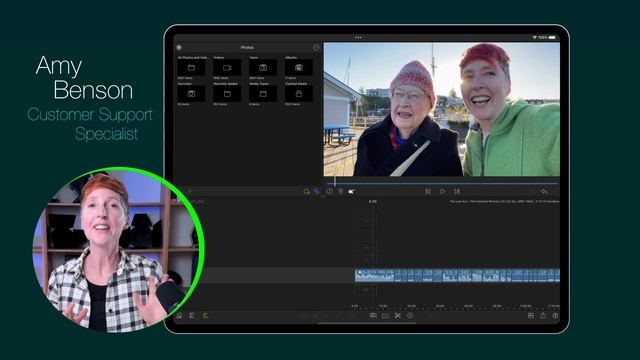Open the All Photos and Videos folder
Screen dimensions: 640x360
pos(191,68)
